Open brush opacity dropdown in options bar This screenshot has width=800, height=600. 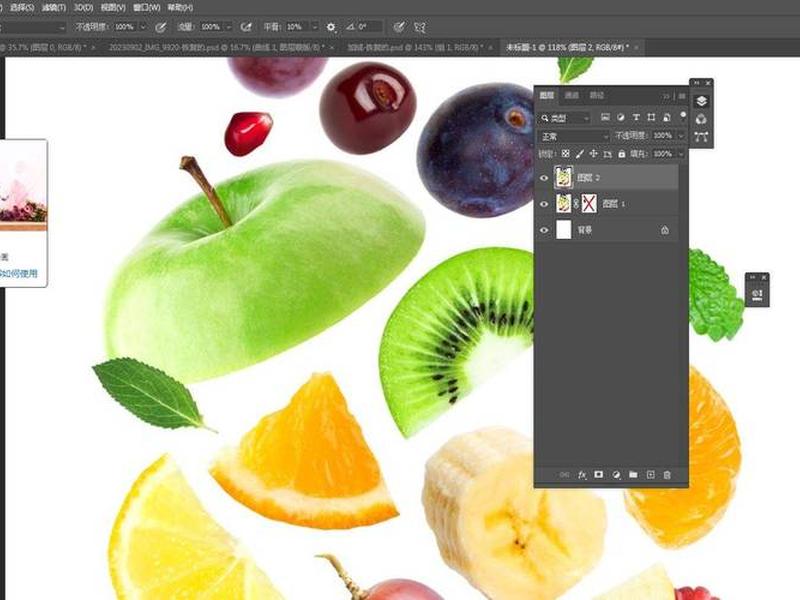pos(143,27)
